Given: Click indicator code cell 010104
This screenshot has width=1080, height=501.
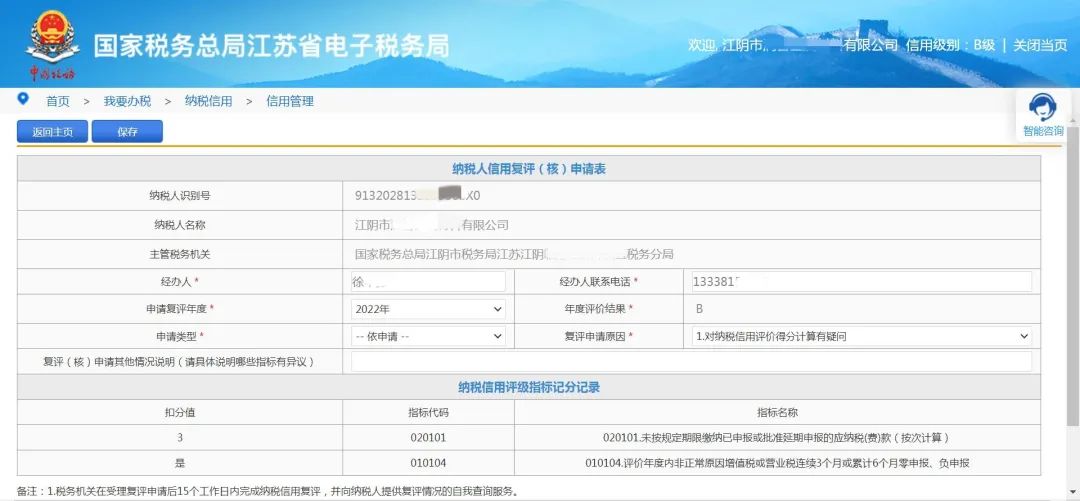Looking at the screenshot, I should pyautogui.click(x=428, y=463).
